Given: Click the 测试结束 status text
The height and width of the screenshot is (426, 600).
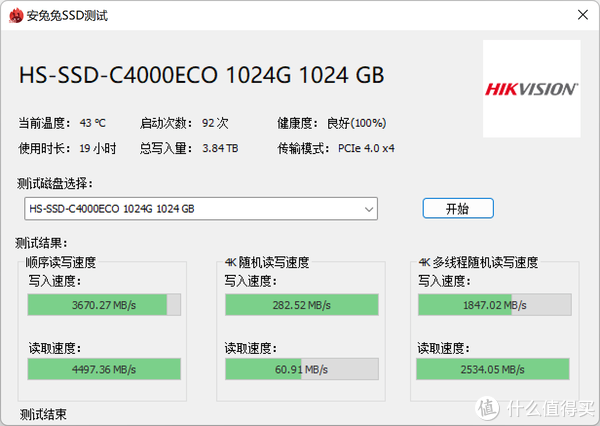Looking at the screenshot, I should [43, 414].
